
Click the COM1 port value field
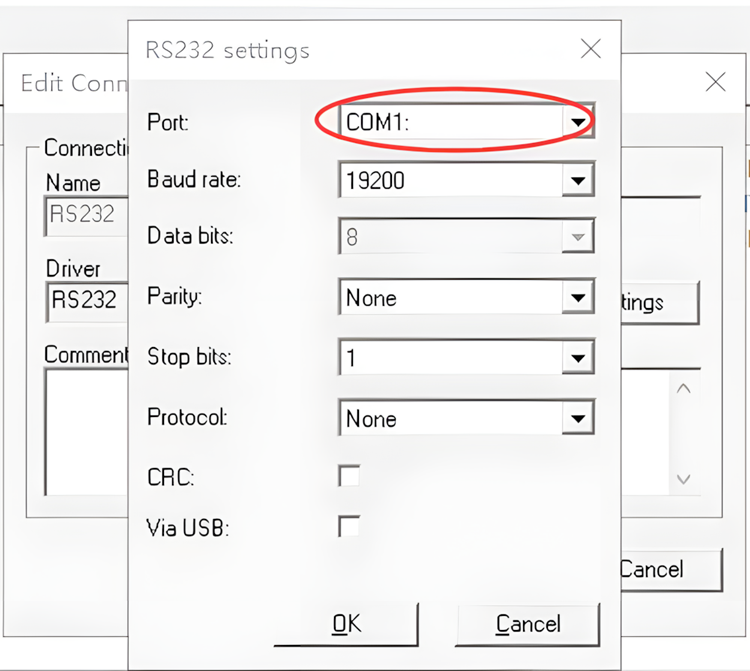tap(450, 122)
